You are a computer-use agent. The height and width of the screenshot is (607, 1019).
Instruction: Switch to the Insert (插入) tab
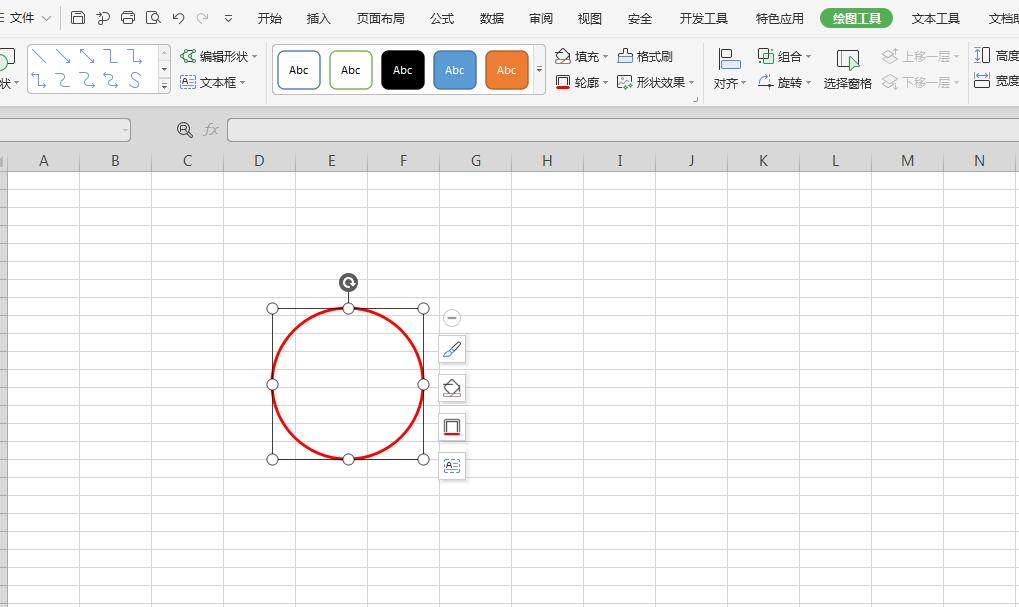[318, 18]
